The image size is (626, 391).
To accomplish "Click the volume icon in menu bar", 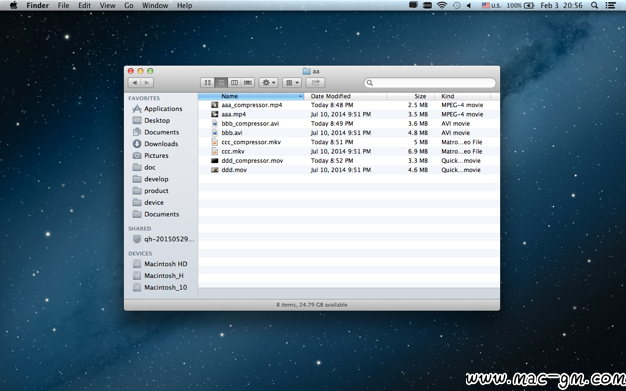I will point(470,5).
